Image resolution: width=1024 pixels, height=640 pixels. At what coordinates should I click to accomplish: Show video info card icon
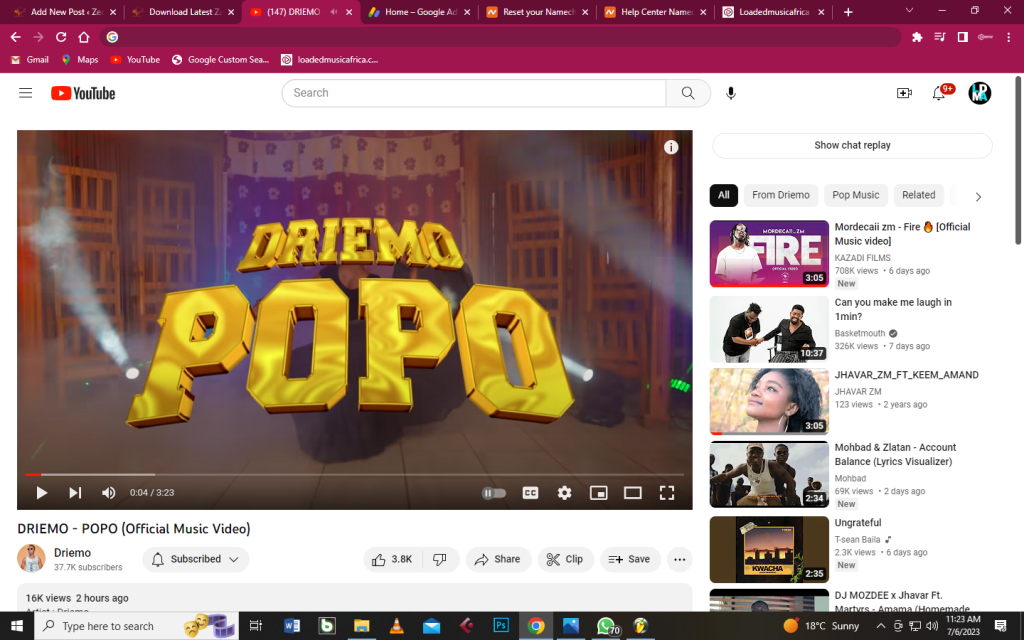pos(671,147)
